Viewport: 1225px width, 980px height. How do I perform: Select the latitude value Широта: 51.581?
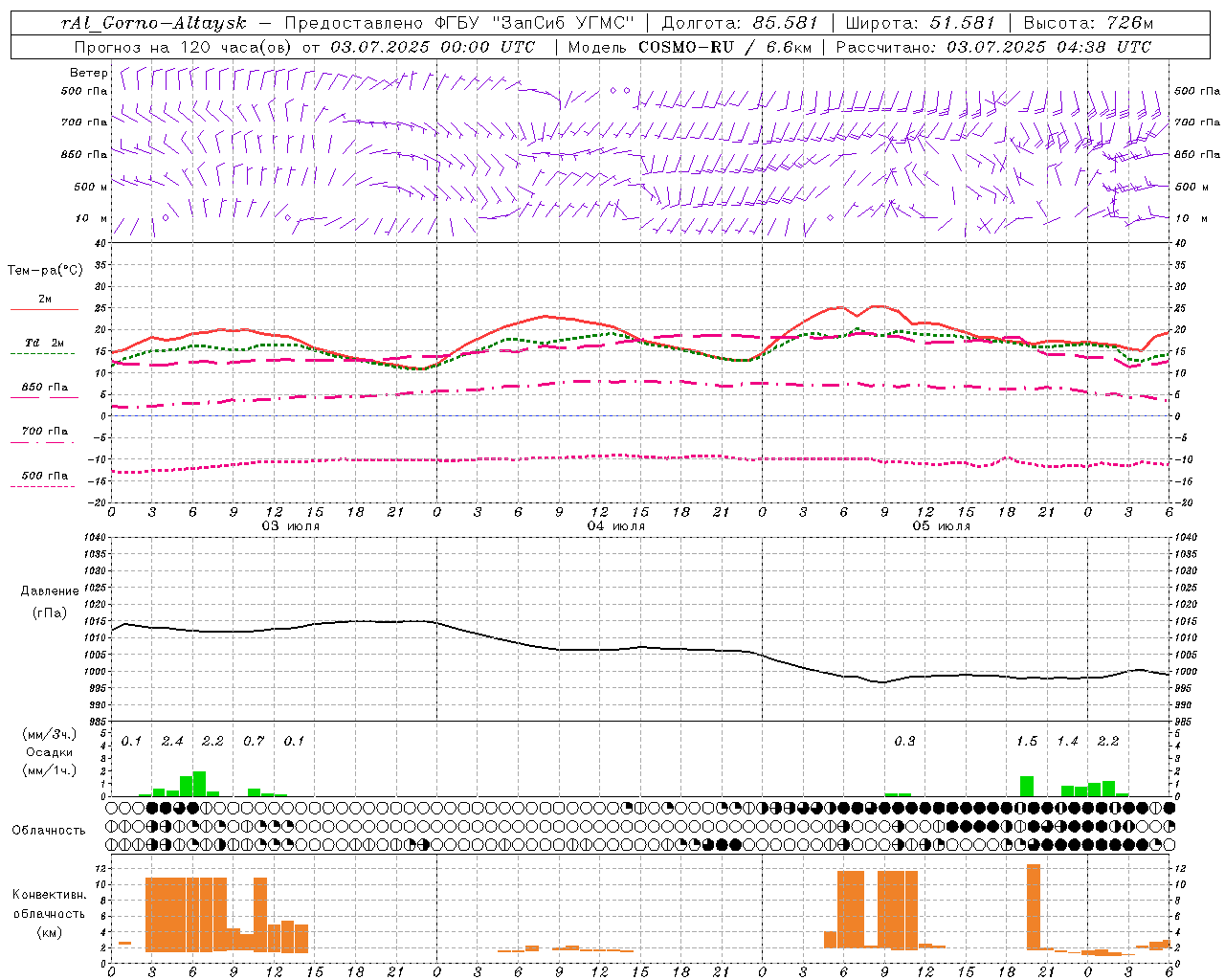(x=921, y=23)
